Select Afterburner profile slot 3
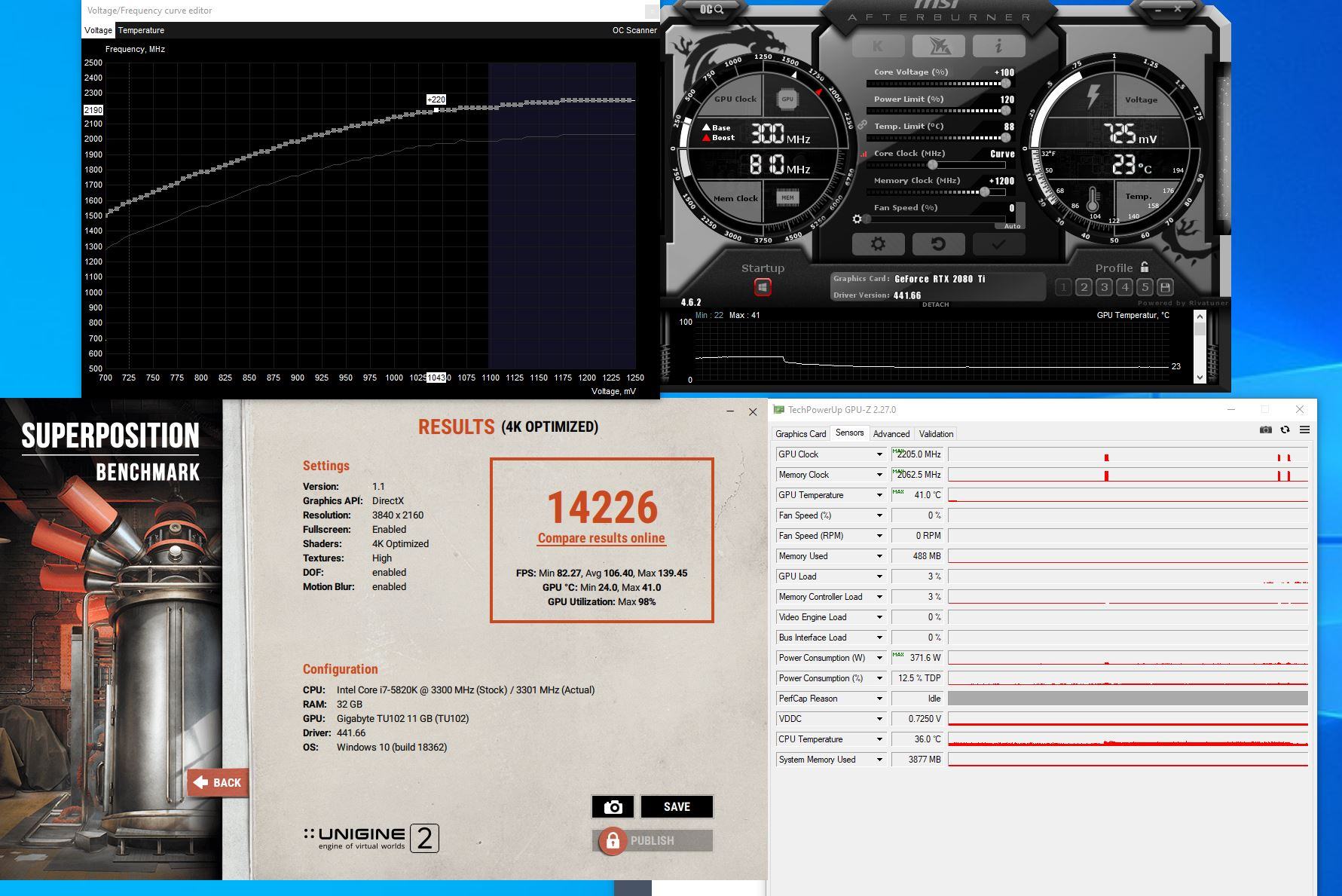Screen dimensions: 1342x896 [1104, 287]
